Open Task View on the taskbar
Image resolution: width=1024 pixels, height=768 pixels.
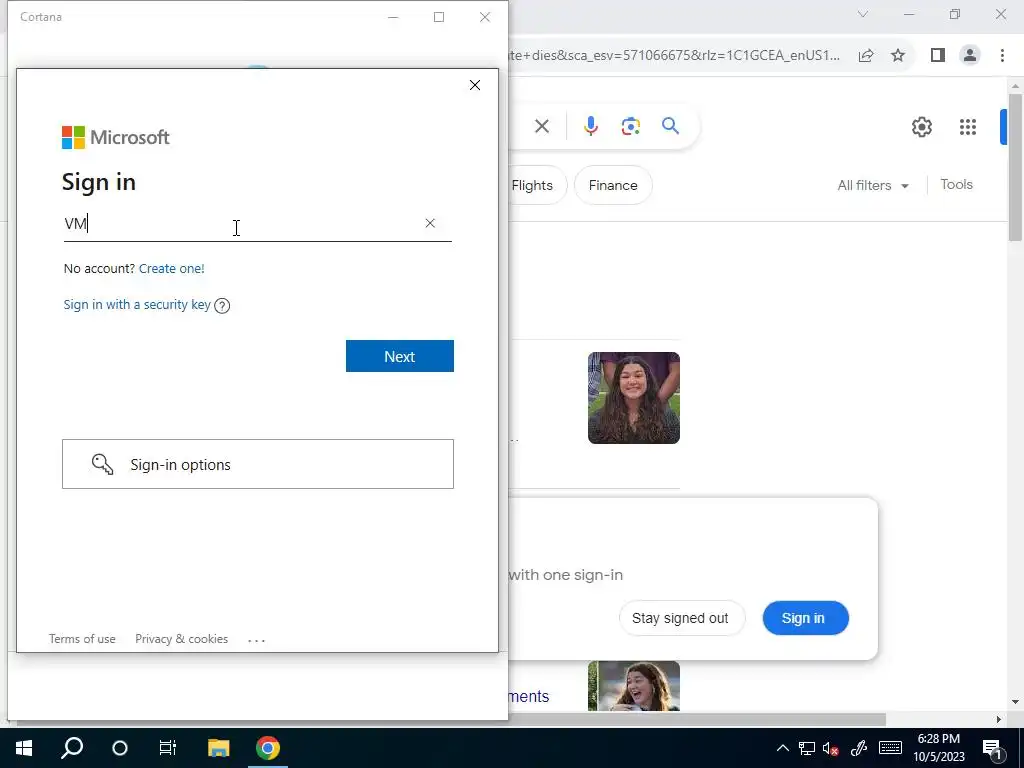click(x=168, y=748)
